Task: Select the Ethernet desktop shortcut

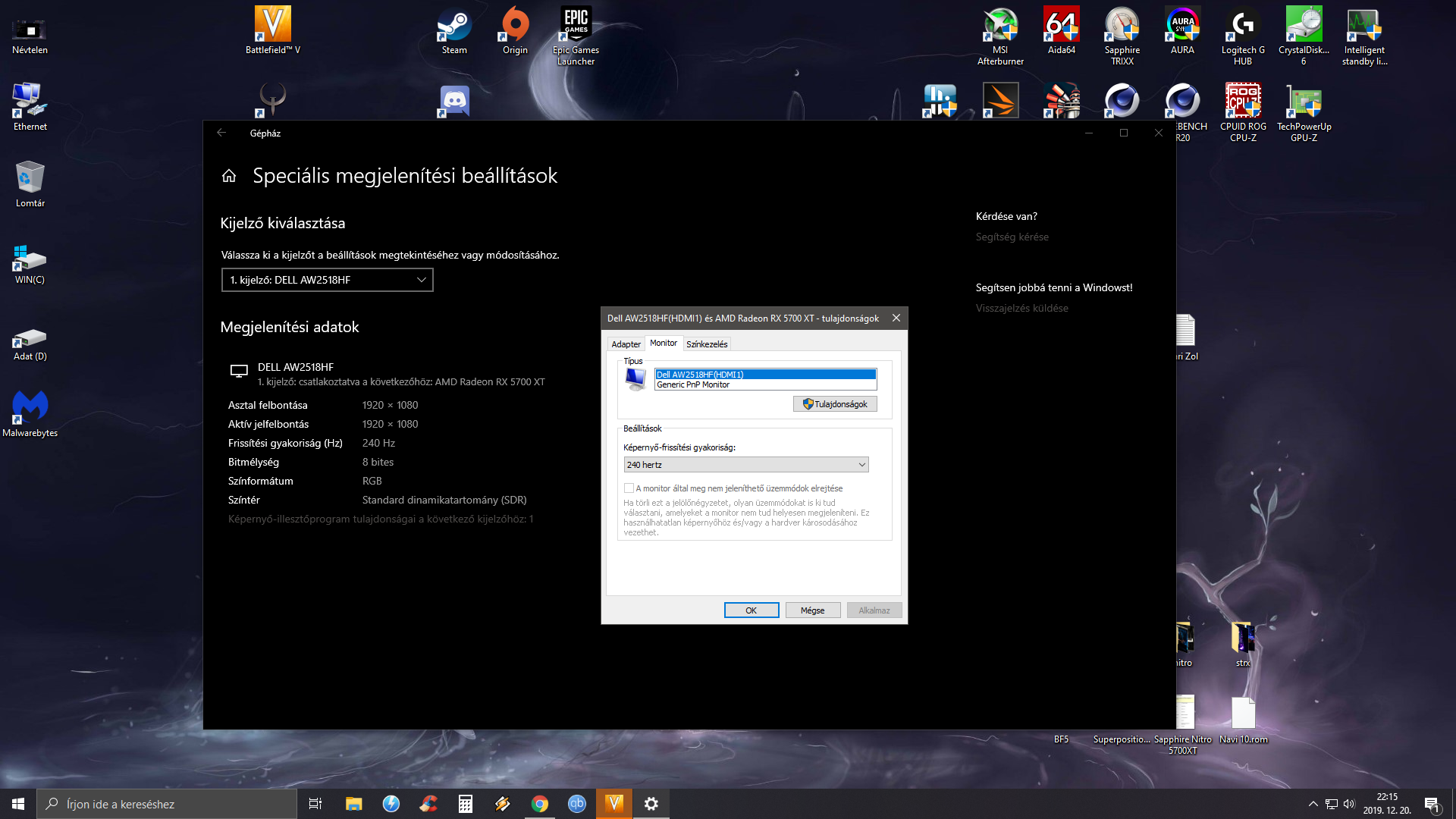Action: tap(30, 107)
